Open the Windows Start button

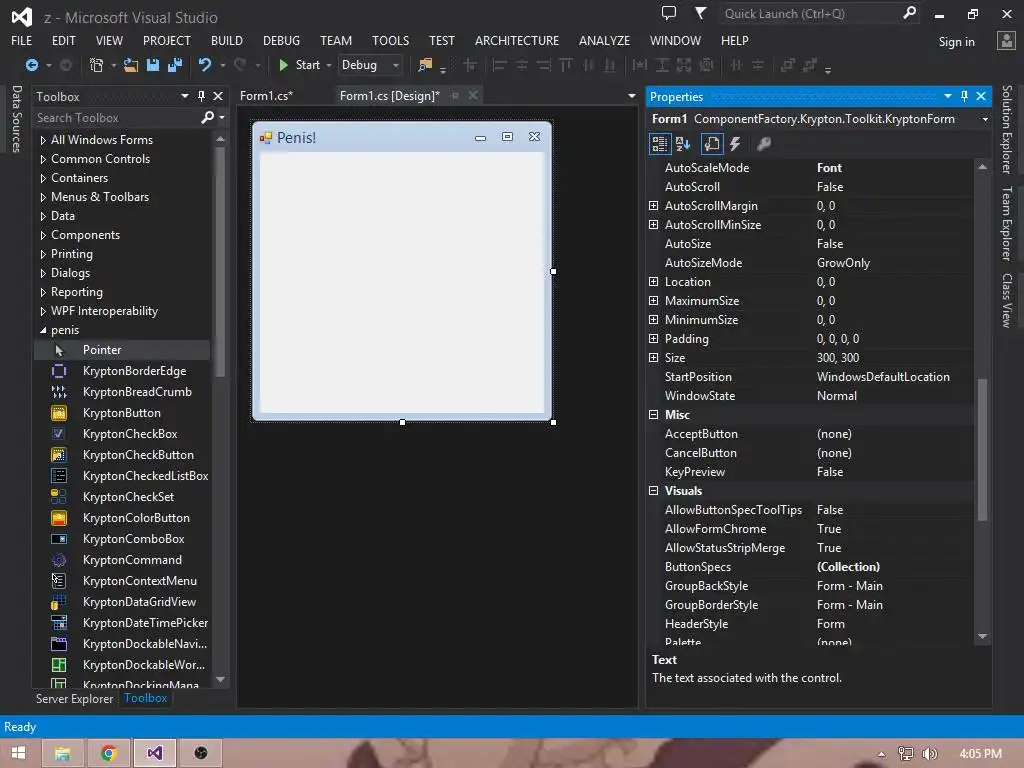coord(18,753)
